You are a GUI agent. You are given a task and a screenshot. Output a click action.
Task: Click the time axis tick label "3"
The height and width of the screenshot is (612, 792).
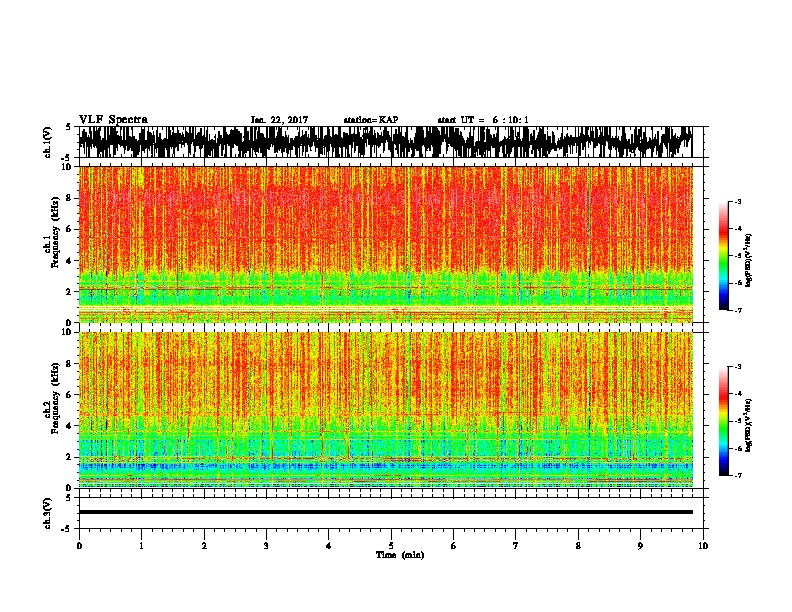click(x=266, y=546)
